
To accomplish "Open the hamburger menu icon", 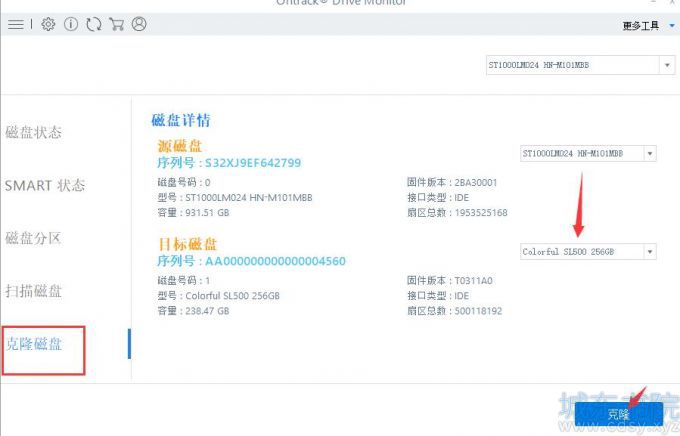I will pos(16,24).
